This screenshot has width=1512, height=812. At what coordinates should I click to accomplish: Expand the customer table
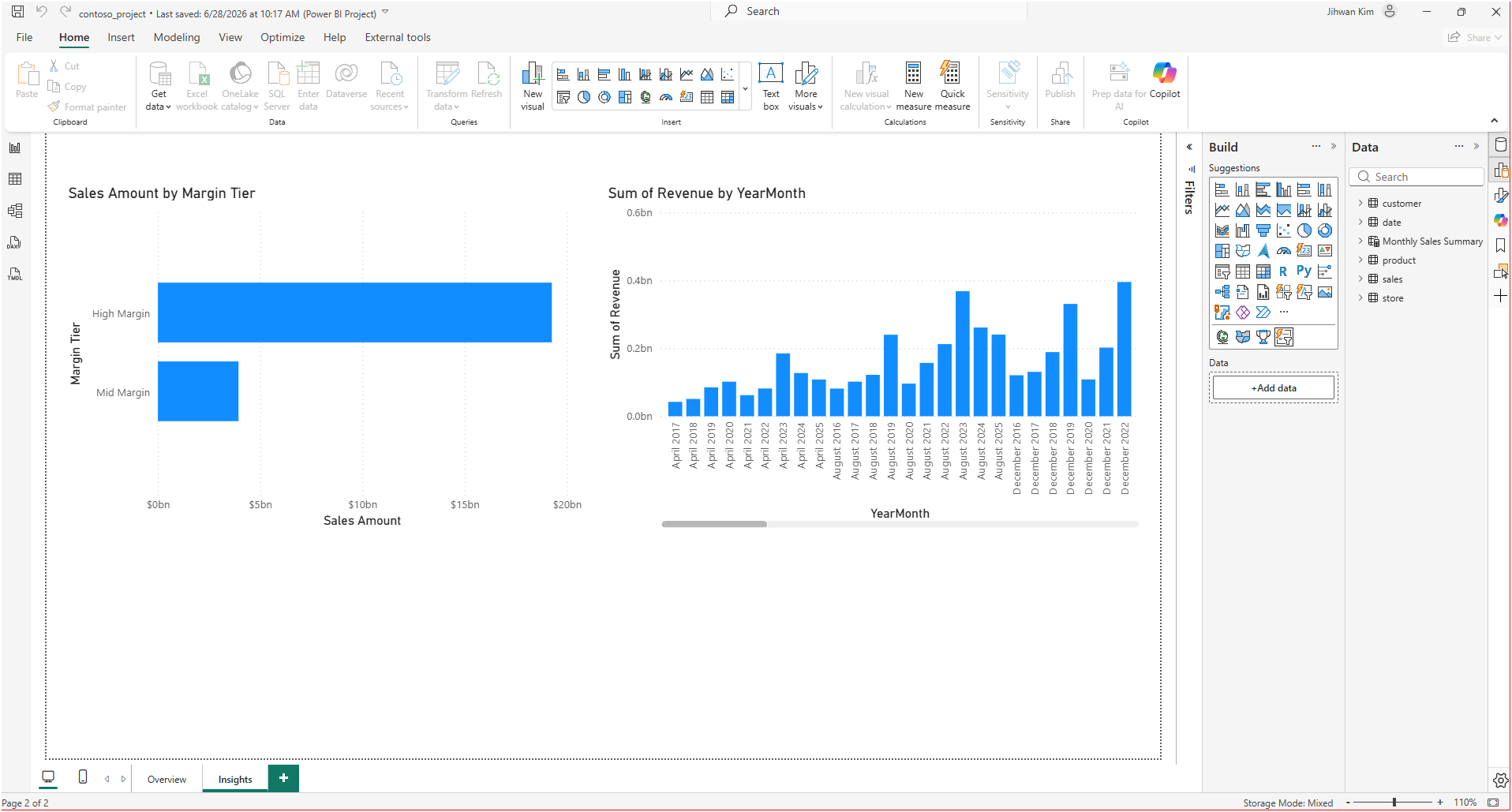1360,204
